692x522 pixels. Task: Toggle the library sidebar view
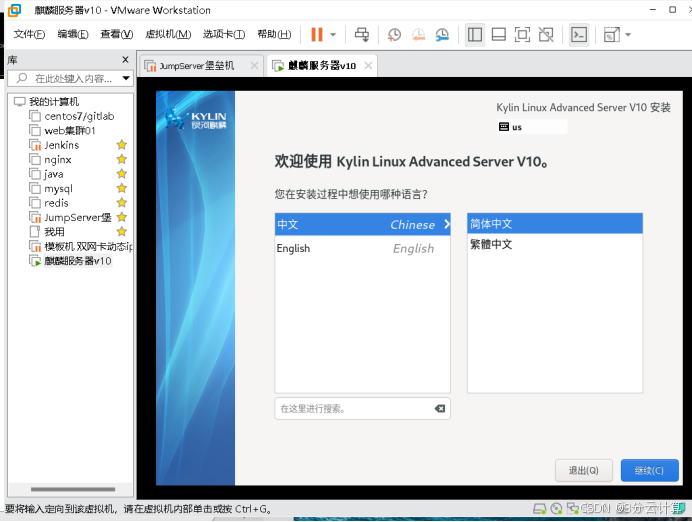475,34
